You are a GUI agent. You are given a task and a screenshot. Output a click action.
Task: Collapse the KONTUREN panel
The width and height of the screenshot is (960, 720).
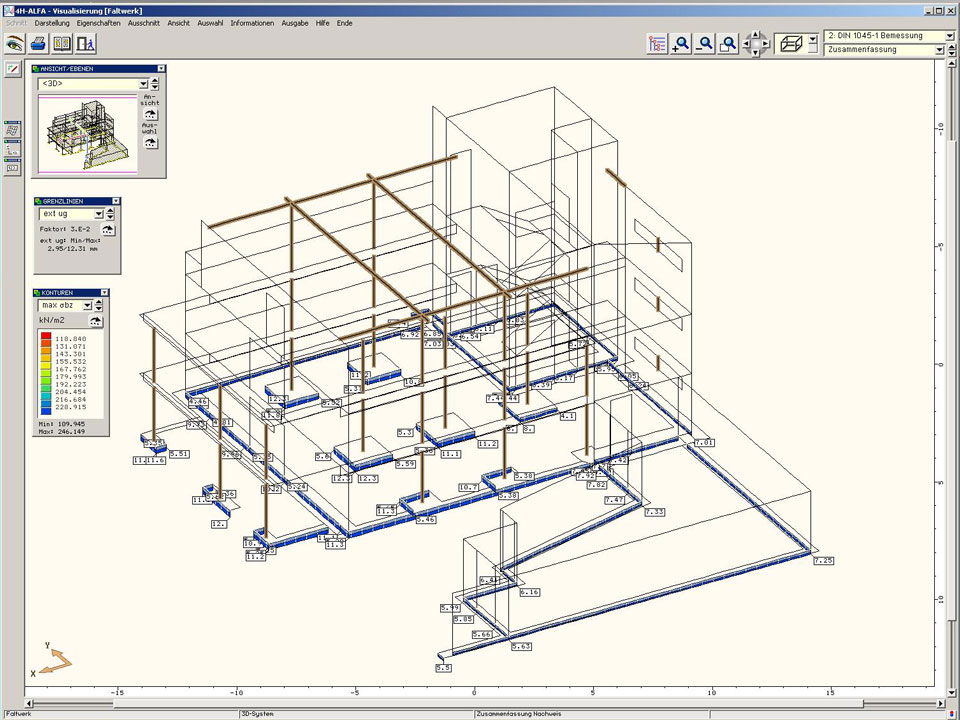coord(104,293)
